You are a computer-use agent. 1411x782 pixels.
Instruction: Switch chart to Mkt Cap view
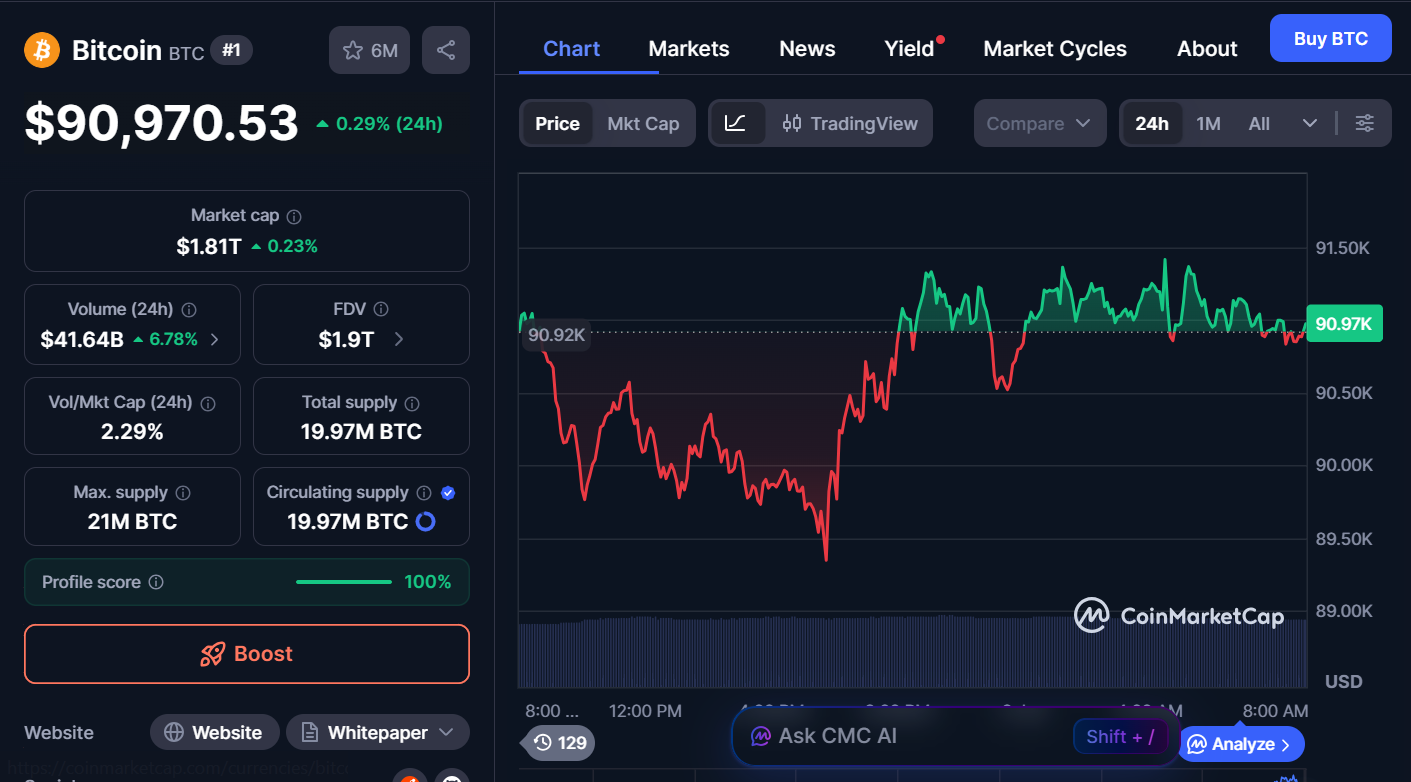643,123
